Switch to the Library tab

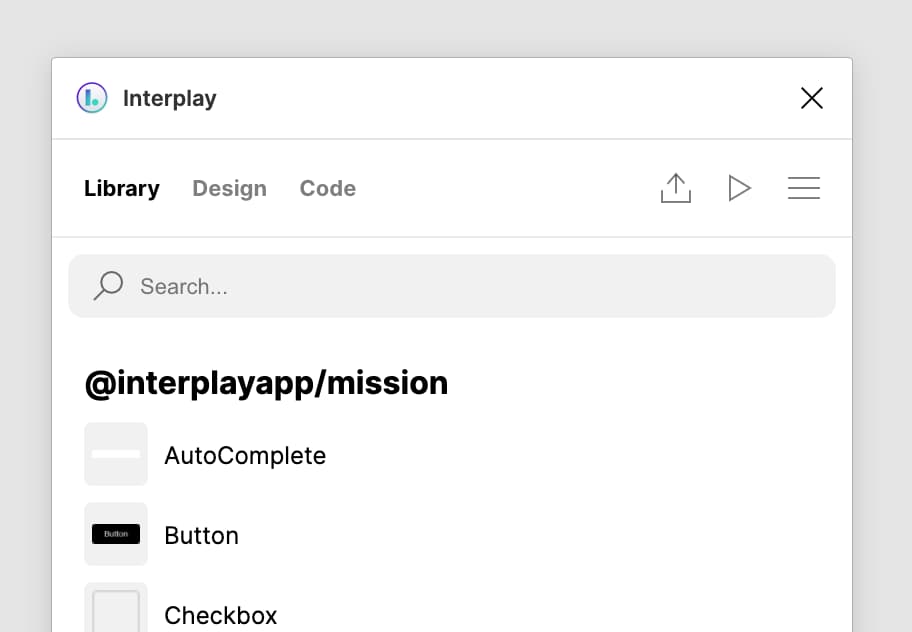tap(122, 188)
